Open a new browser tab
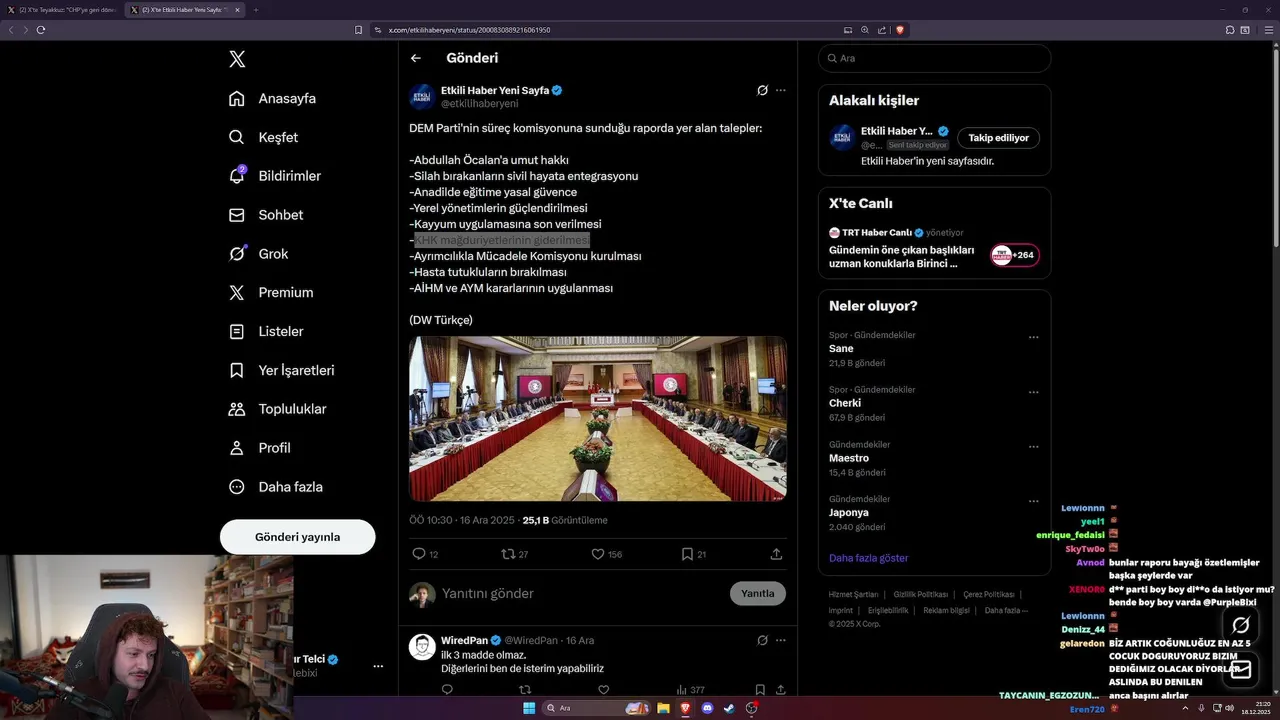This screenshot has height=720, width=1280. click(x=255, y=10)
